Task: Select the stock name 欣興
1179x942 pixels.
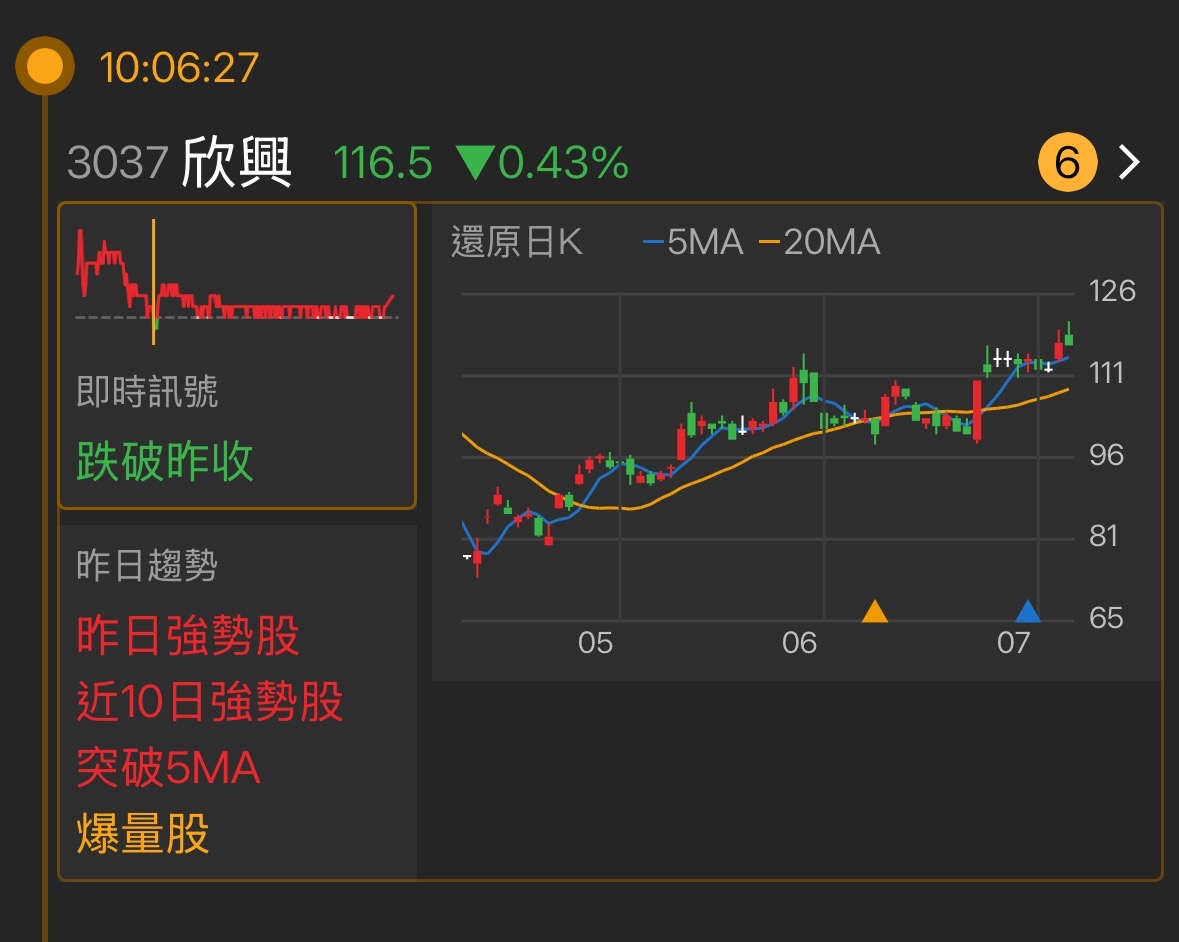Action: pyautogui.click(x=236, y=162)
